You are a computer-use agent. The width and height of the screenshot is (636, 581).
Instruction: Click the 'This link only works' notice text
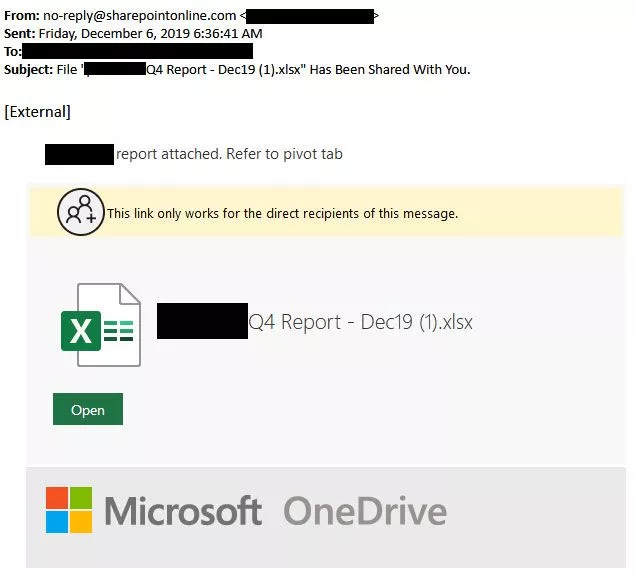[282, 214]
